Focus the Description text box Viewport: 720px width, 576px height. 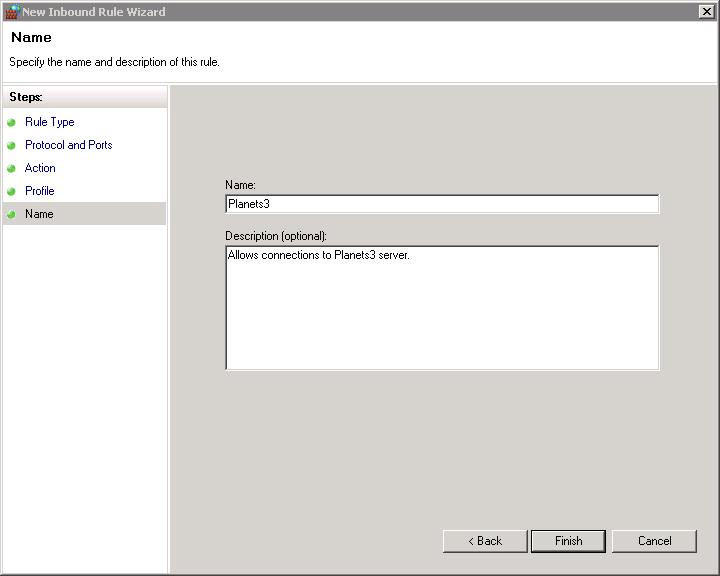tap(442, 308)
